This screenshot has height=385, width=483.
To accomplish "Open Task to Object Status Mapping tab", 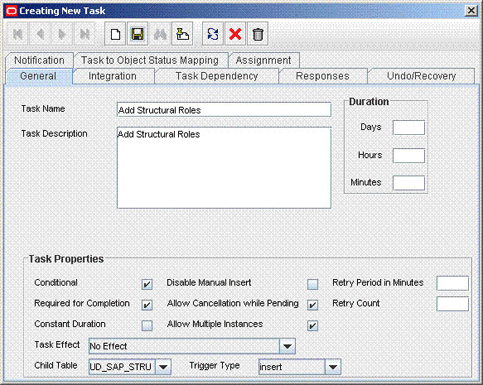I will coord(150,60).
